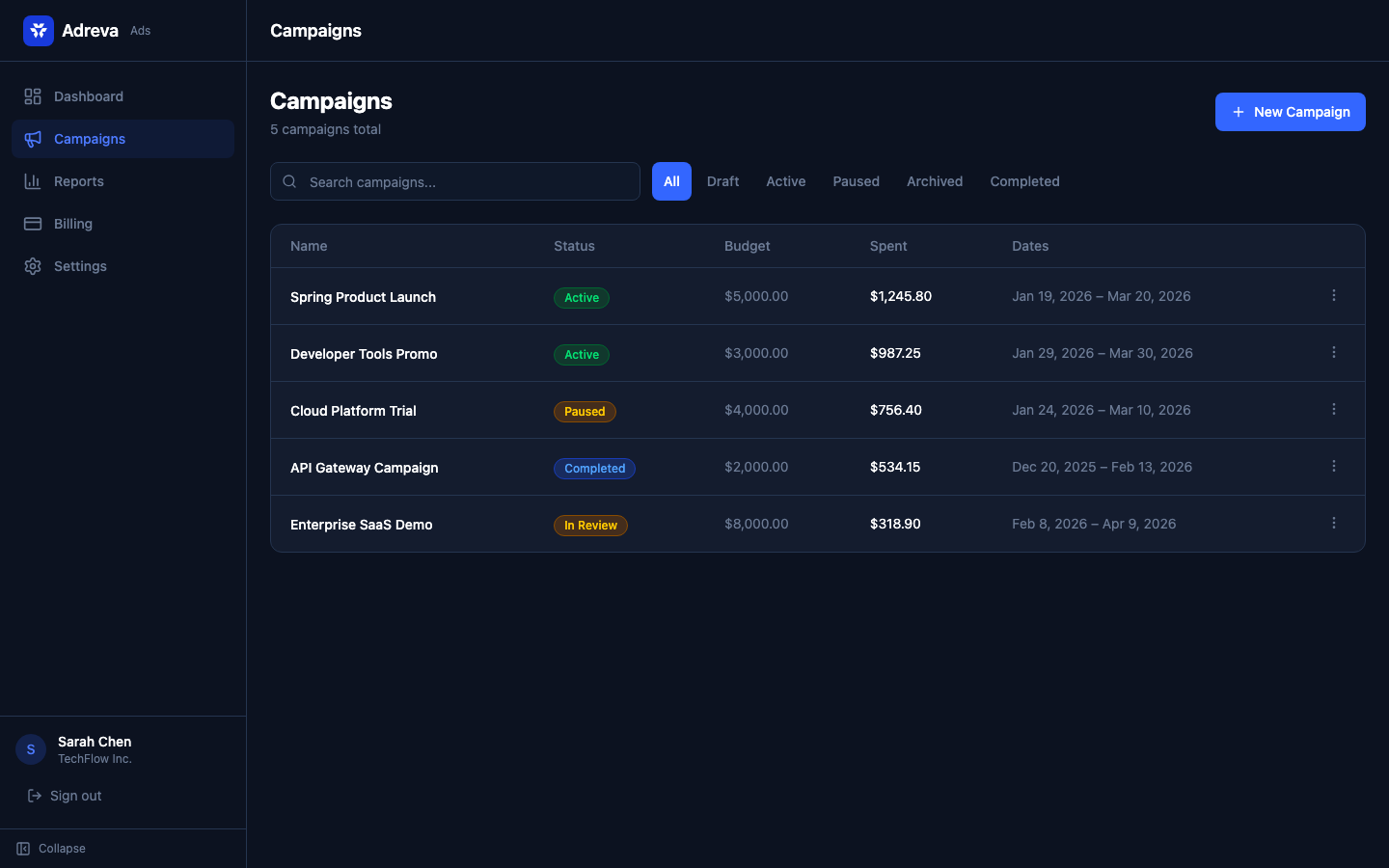Switch to the Paused filter tab
The height and width of the screenshot is (868, 1389).
tap(856, 181)
